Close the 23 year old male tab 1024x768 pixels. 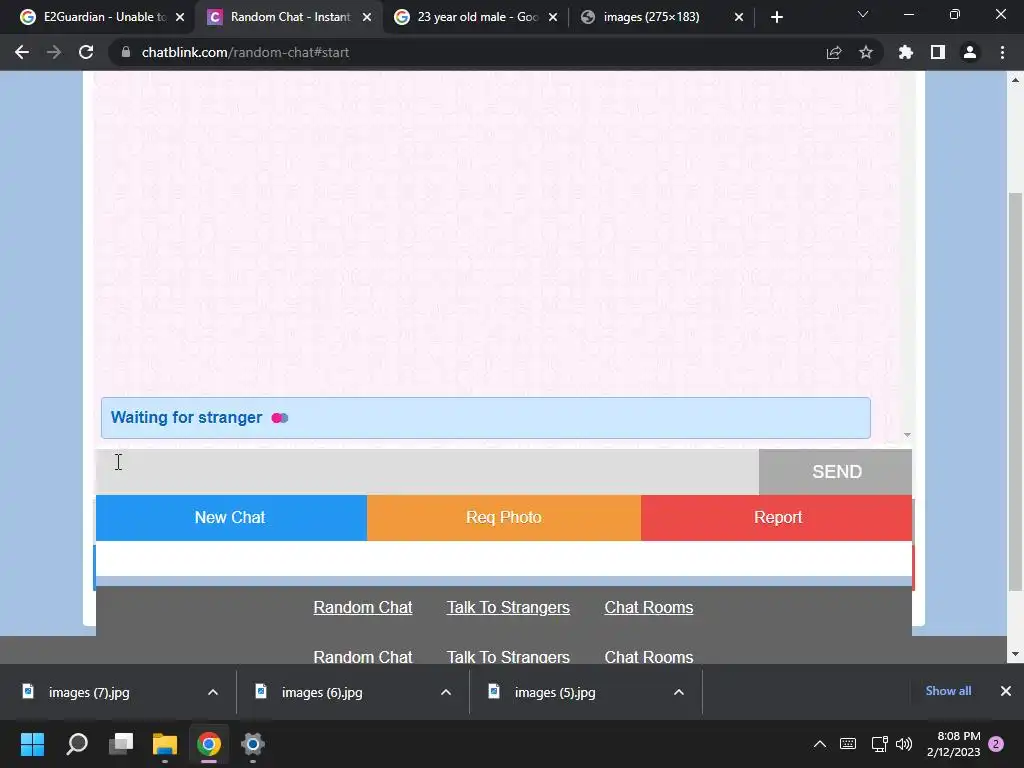tap(553, 17)
